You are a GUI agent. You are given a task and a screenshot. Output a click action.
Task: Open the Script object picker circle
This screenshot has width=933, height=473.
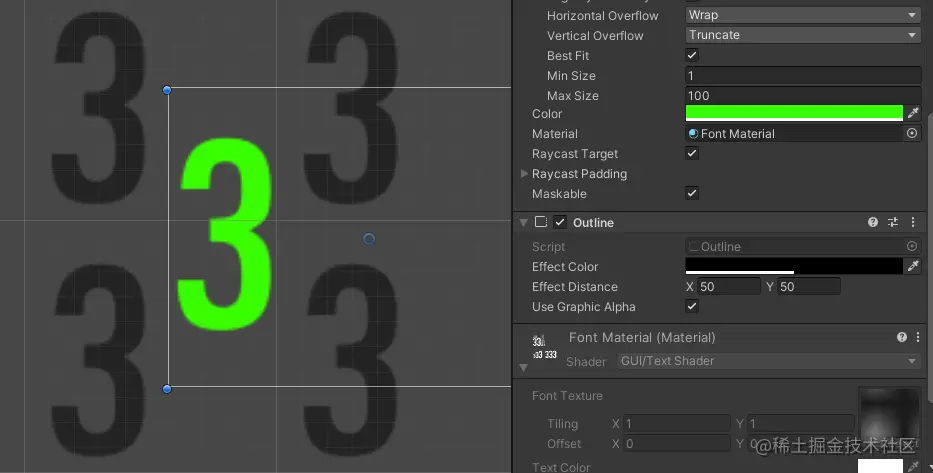point(912,246)
